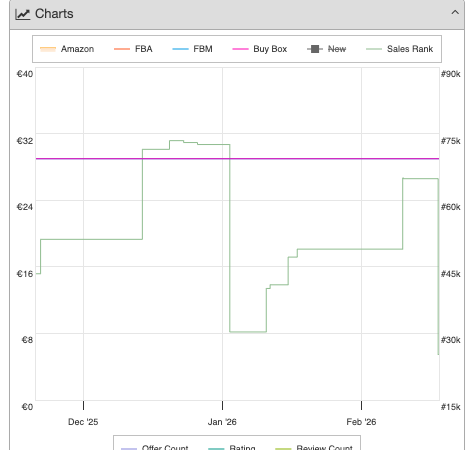474x450 pixels.
Task: Toggle the Offer Count legend entry
Action: coord(155,447)
